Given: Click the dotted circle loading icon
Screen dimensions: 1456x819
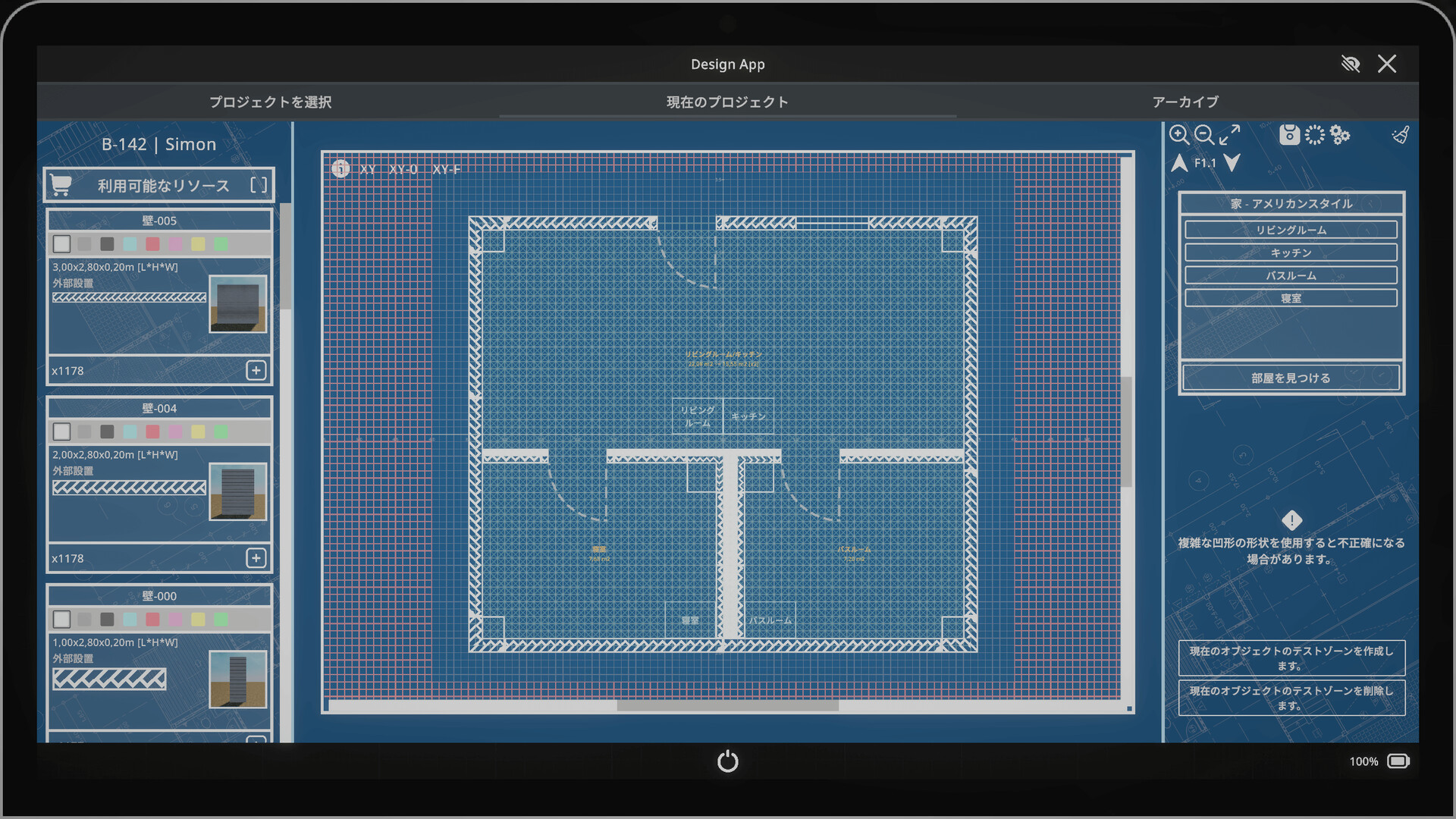Looking at the screenshot, I should (1315, 135).
